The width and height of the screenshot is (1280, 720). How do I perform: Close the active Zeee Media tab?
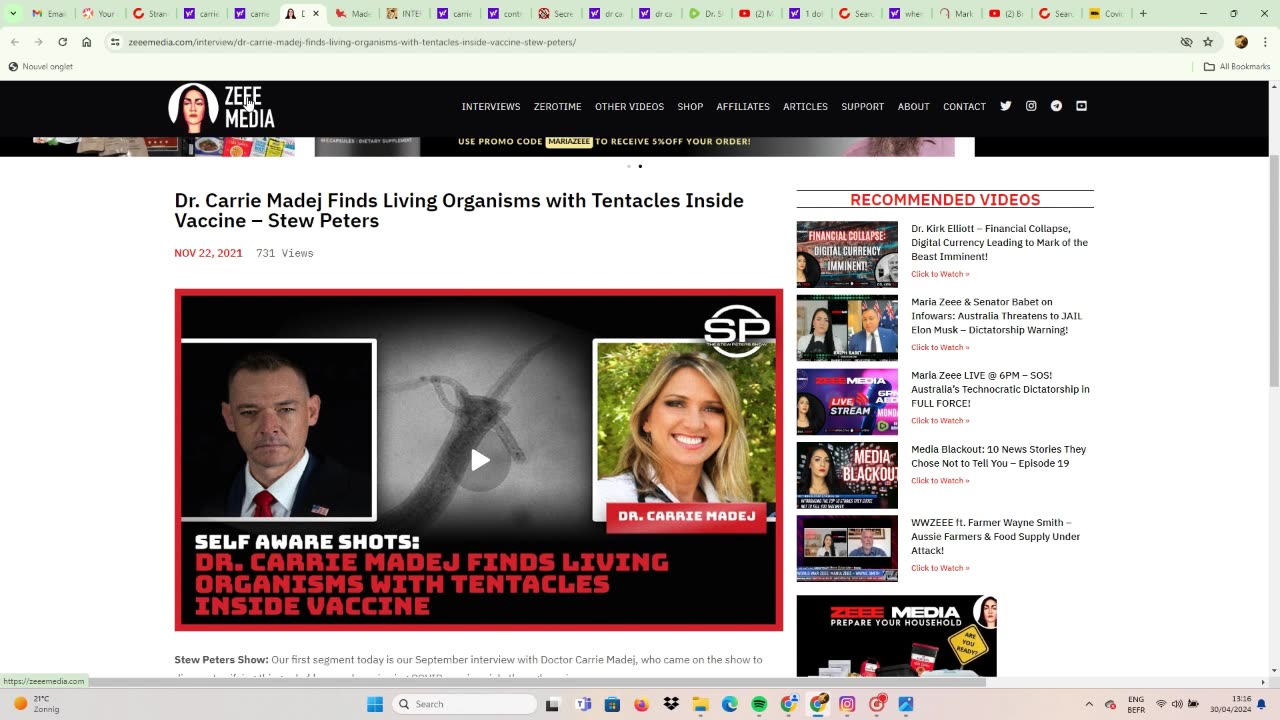coord(315,14)
